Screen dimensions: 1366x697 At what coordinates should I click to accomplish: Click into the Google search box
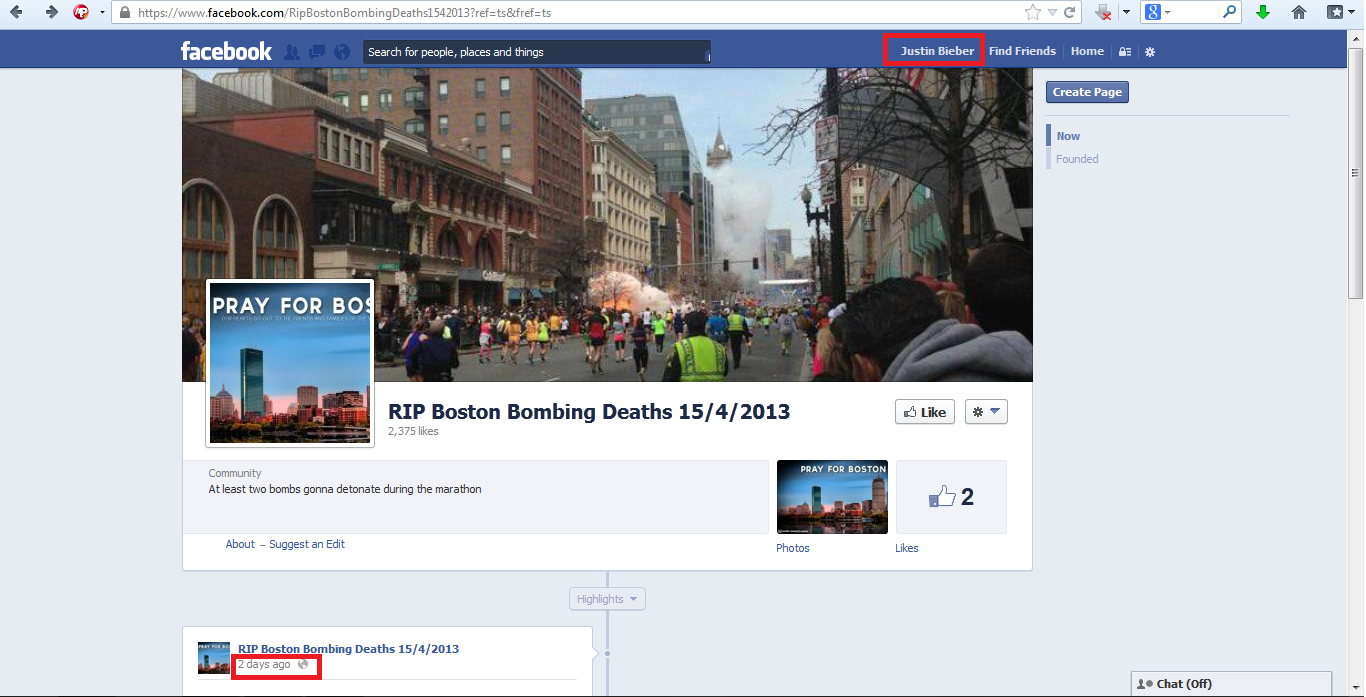click(x=1195, y=13)
